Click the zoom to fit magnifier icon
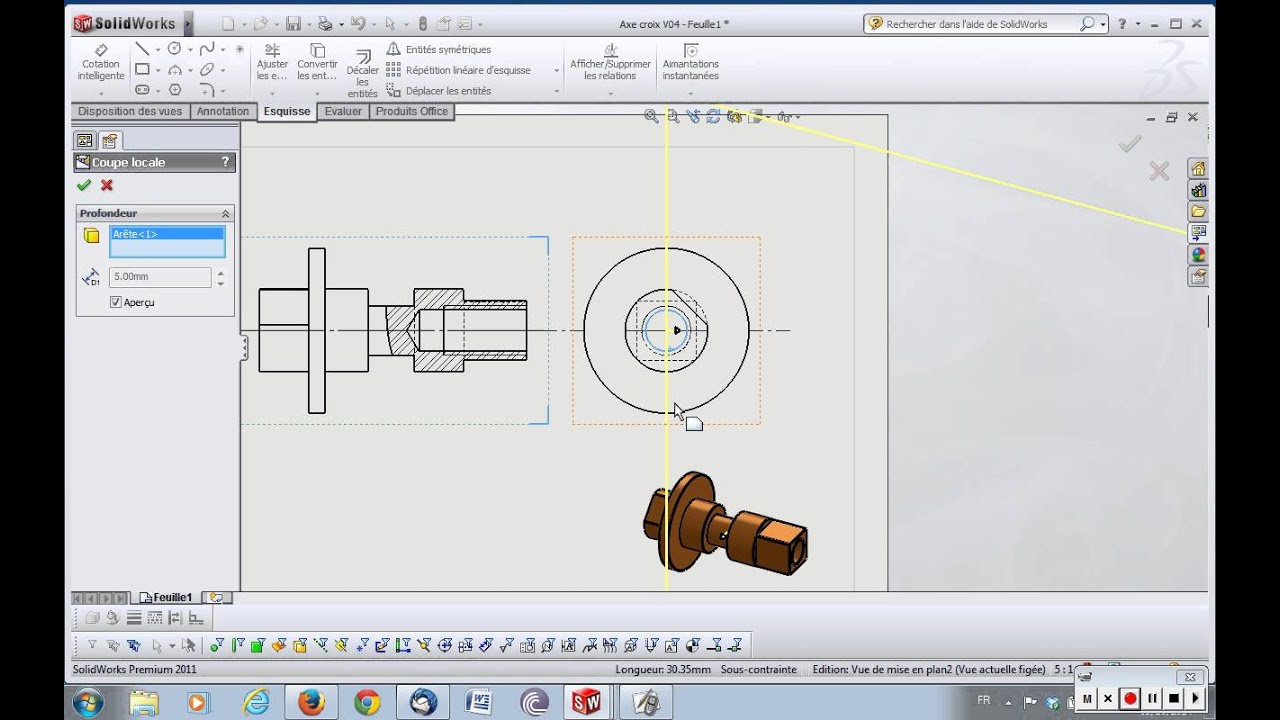This screenshot has width=1280, height=720. [651, 117]
